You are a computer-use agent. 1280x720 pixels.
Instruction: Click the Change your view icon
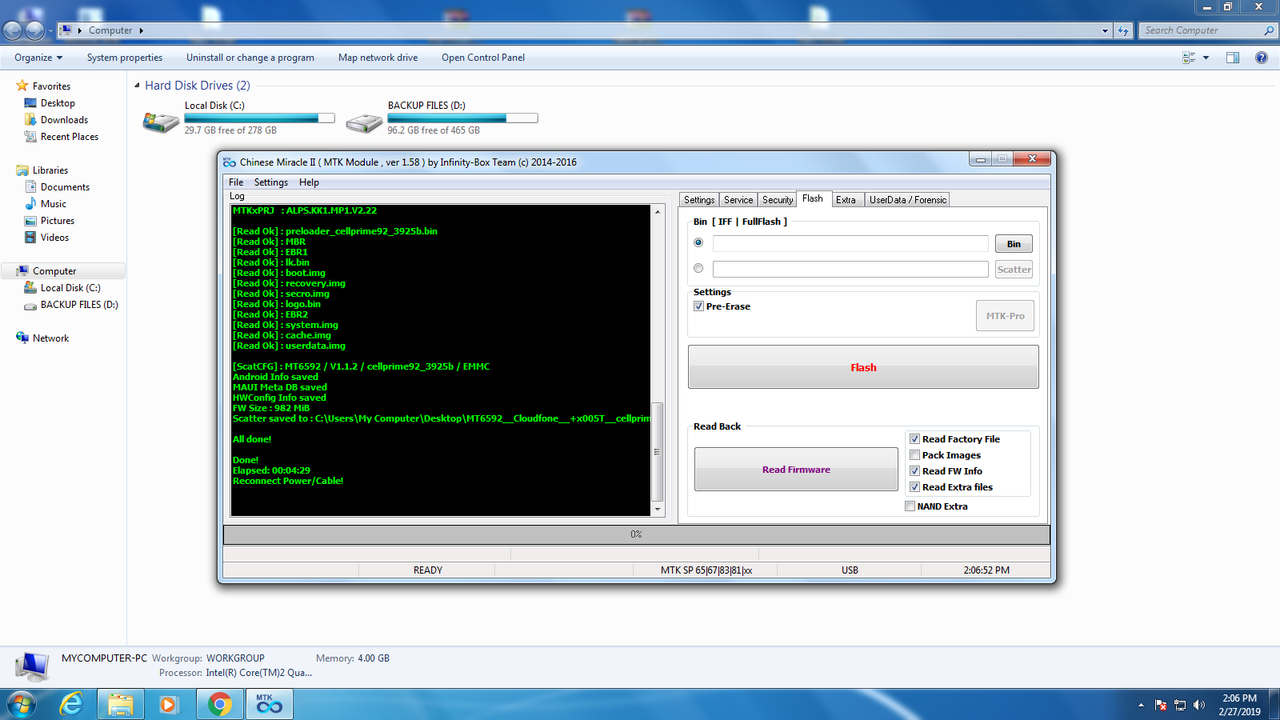1189,58
